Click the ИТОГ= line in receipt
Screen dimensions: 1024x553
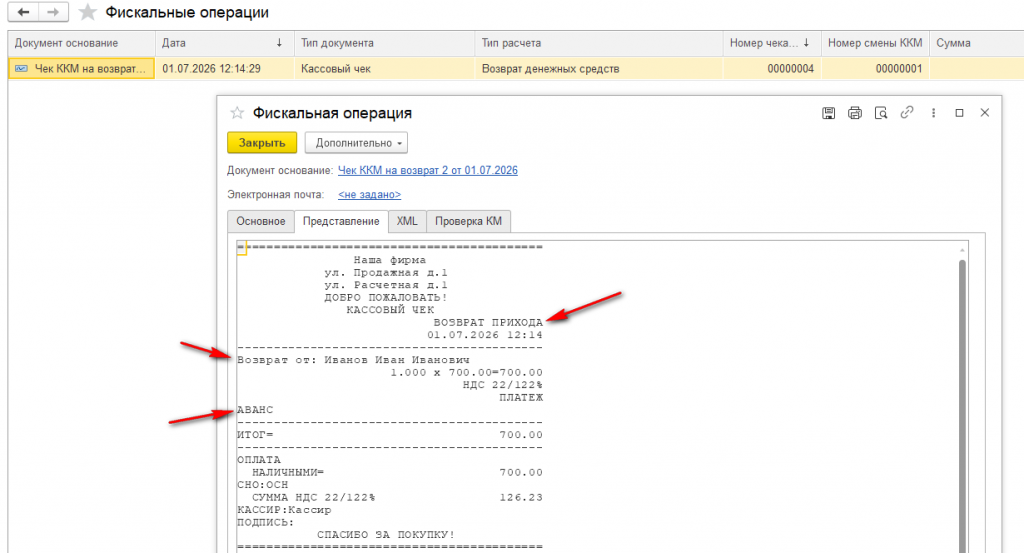[390, 435]
